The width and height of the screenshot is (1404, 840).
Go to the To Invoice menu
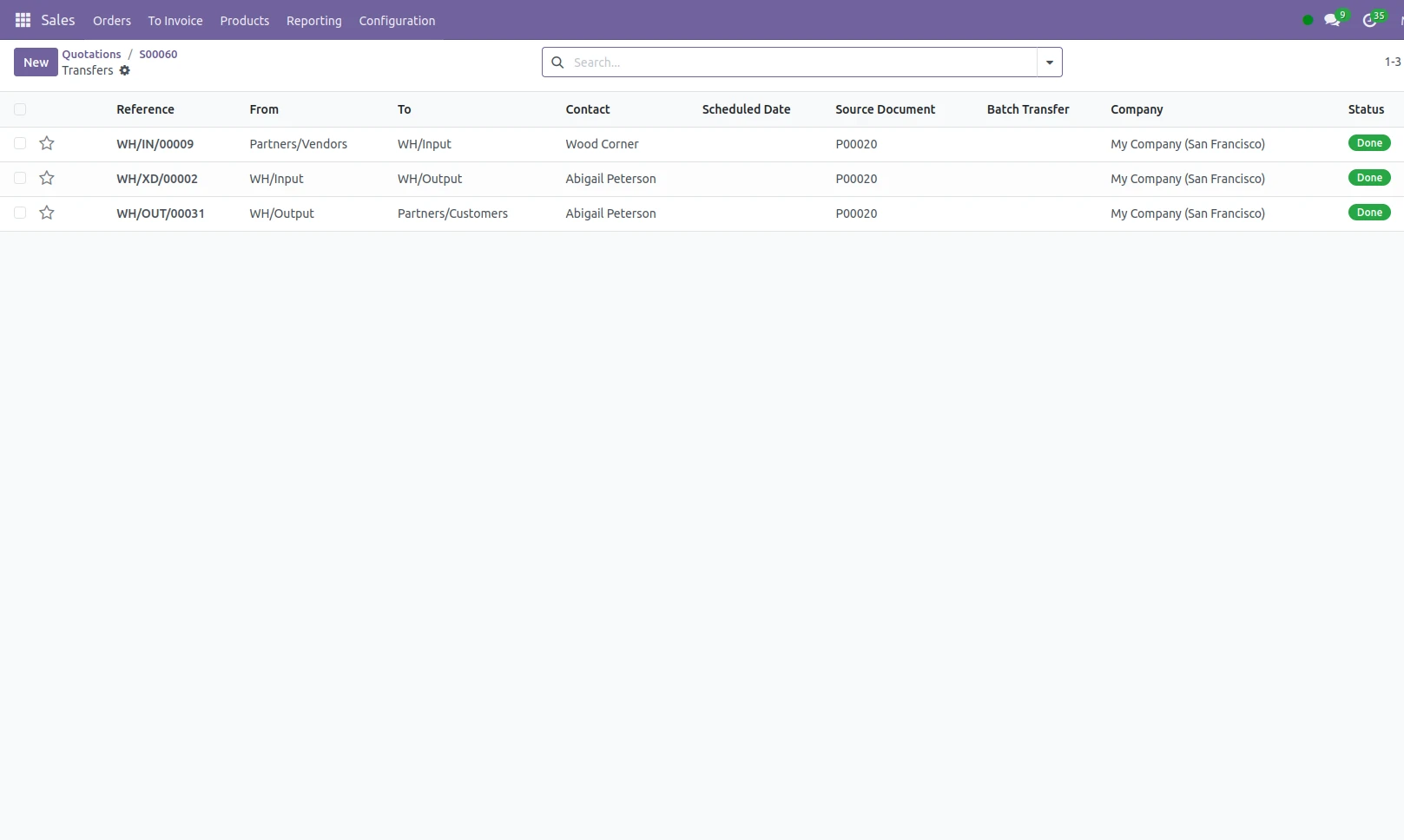175,21
